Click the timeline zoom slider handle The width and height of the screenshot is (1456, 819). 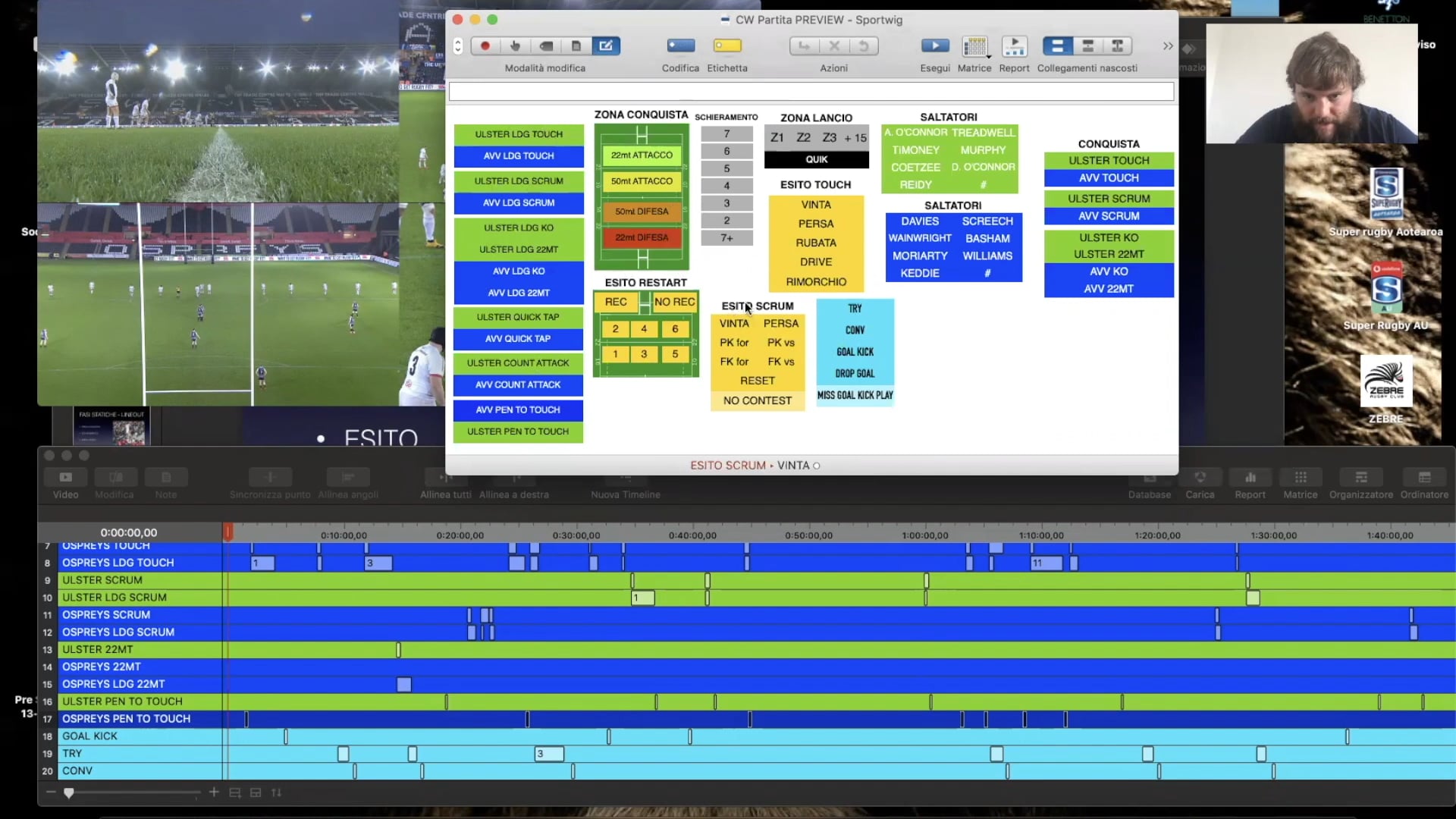[69, 793]
